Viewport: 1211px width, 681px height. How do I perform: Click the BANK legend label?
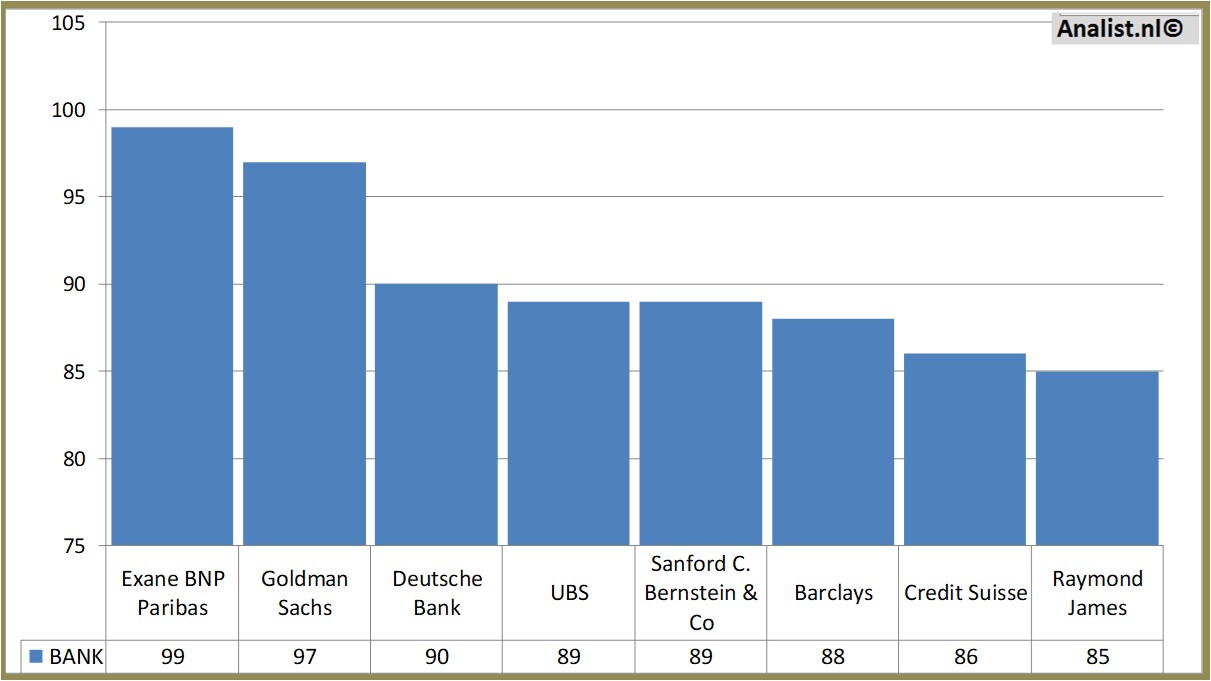pyautogui.click(x=76, y=657)
